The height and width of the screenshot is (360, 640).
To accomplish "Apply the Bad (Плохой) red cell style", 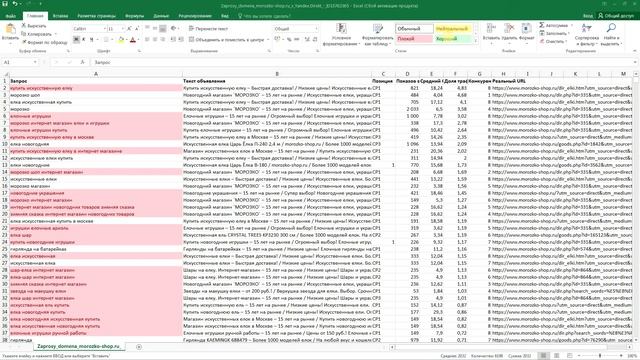I will point(414,39).
